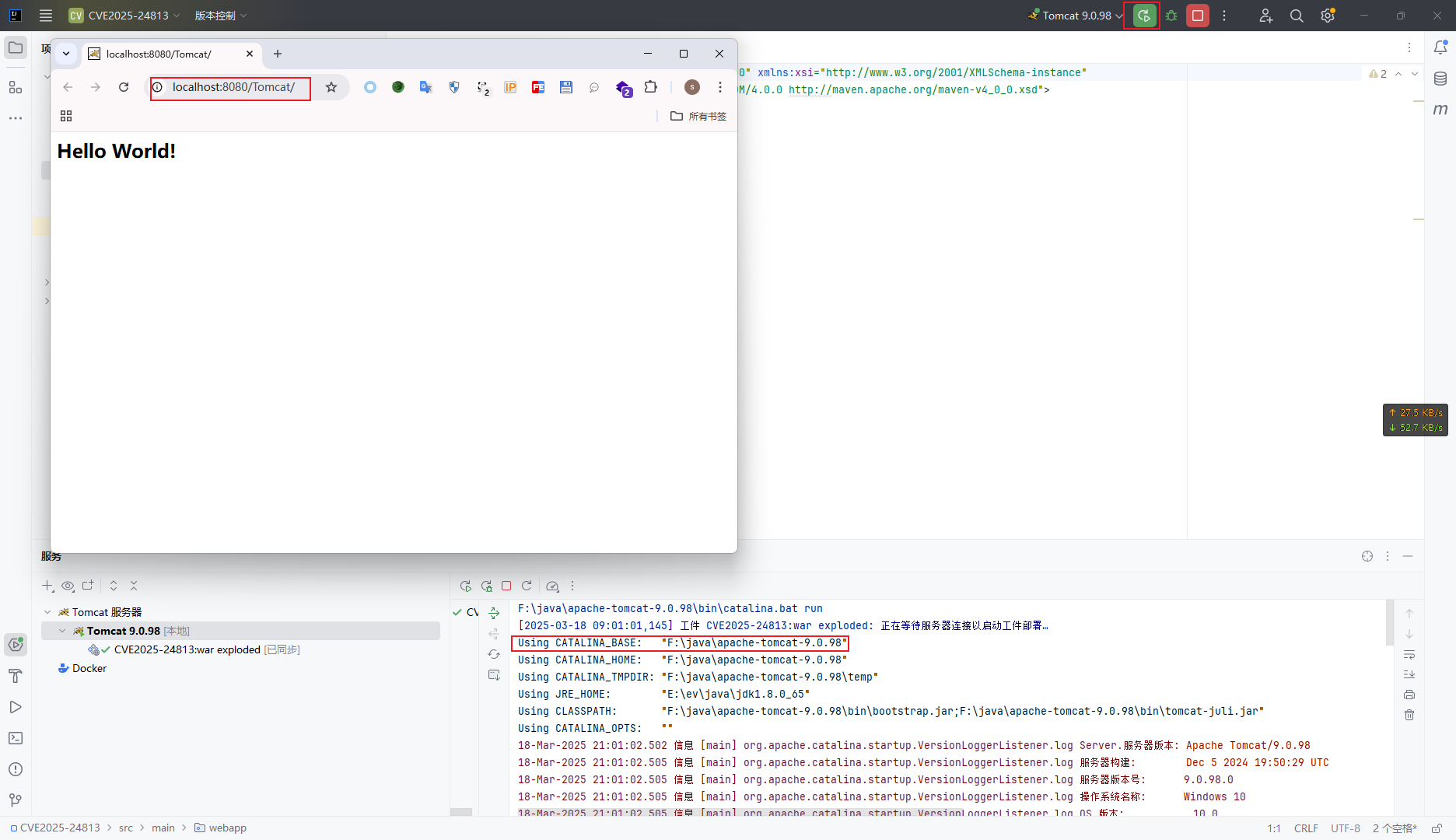Open Search Everywhere magnifier in IDE
The width and height of the screenshot is (1456, 840).
click(x=1297, y=16)
